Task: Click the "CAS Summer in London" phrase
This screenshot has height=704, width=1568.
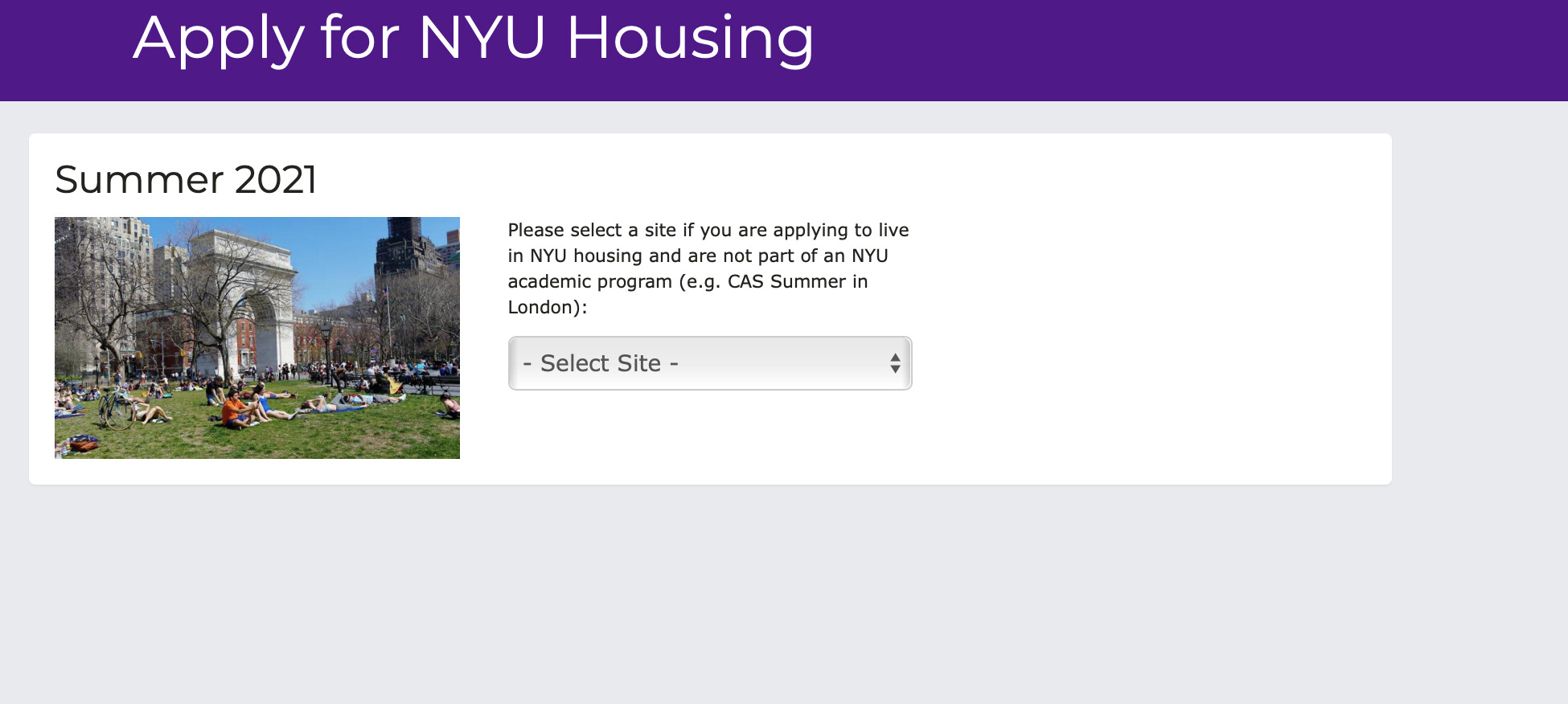Action: (x=798, y=282)
